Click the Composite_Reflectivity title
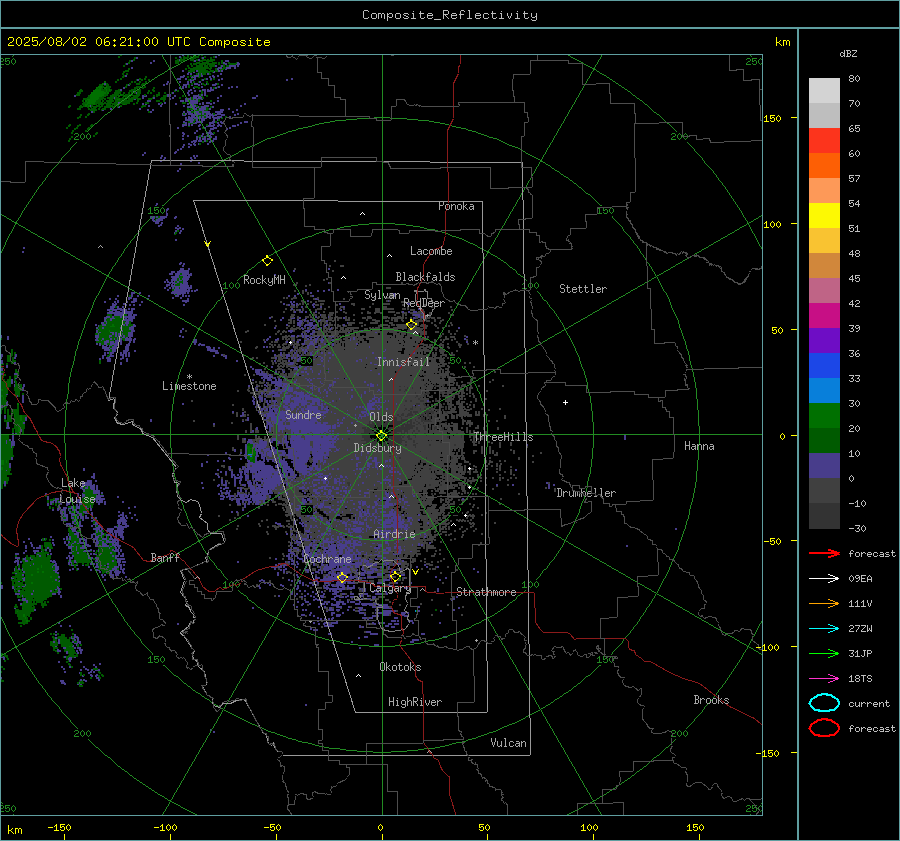This screenshot has width=900, height=841. tap(450, 15)
